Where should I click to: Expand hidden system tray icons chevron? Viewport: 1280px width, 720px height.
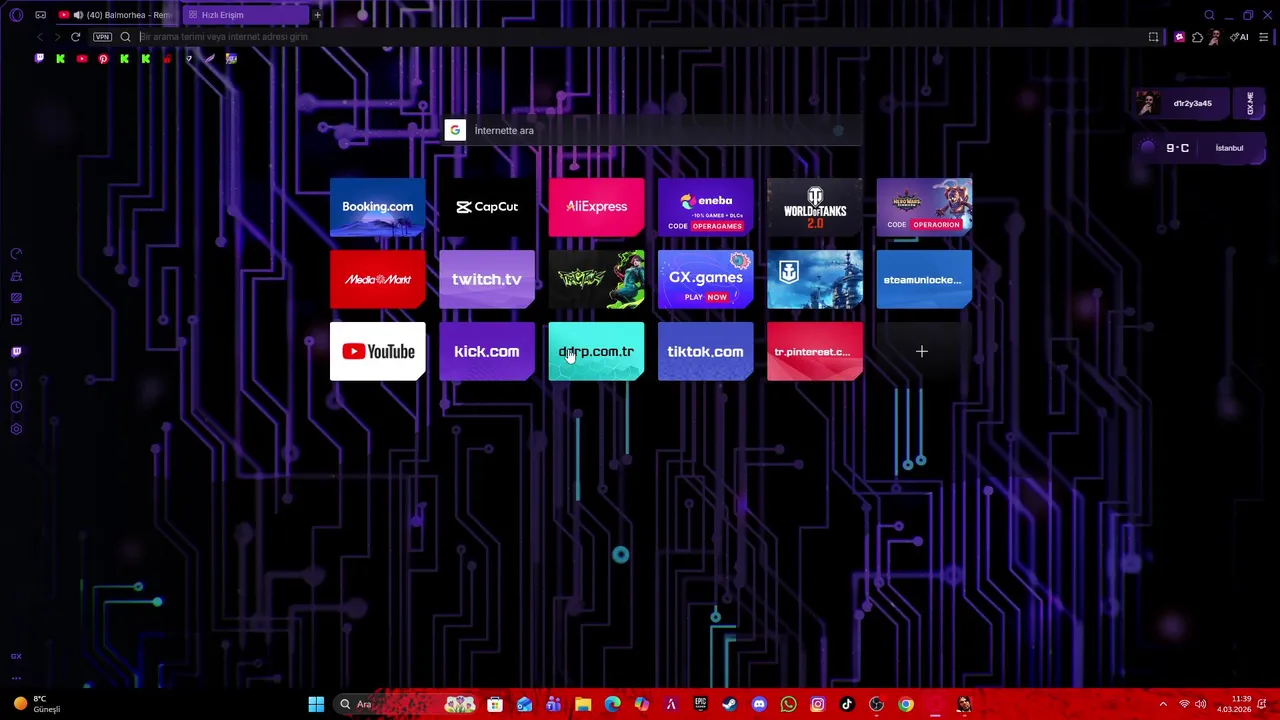coord(1163,705)
